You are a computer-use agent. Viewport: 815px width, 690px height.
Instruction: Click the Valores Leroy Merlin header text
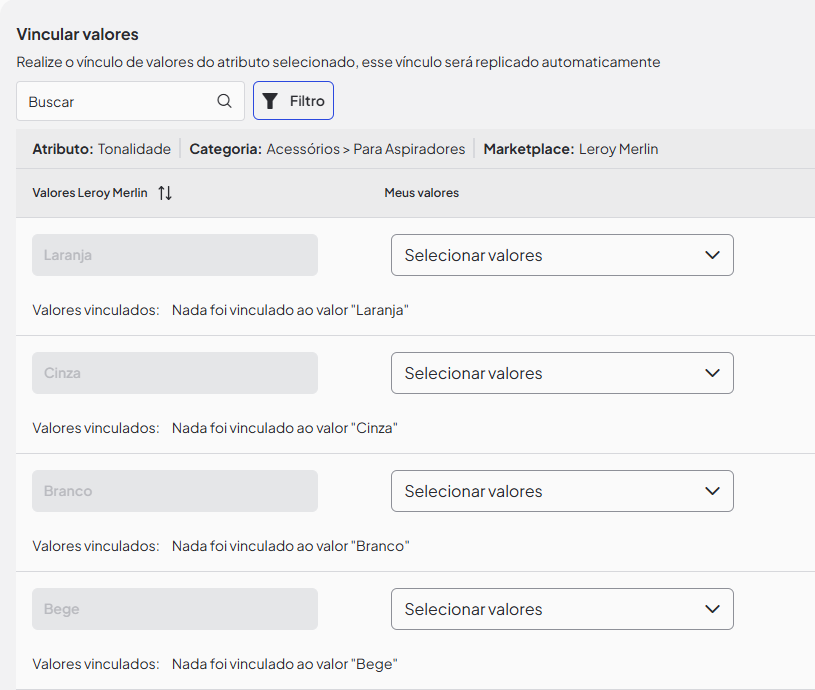(91, 193)
